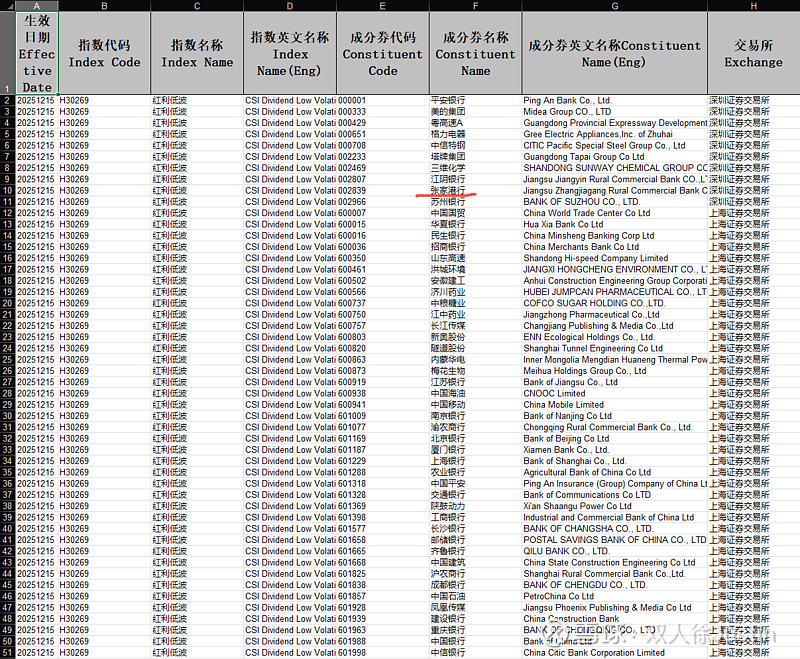Select China Mobile Limited cell

(x=614, y=405)
